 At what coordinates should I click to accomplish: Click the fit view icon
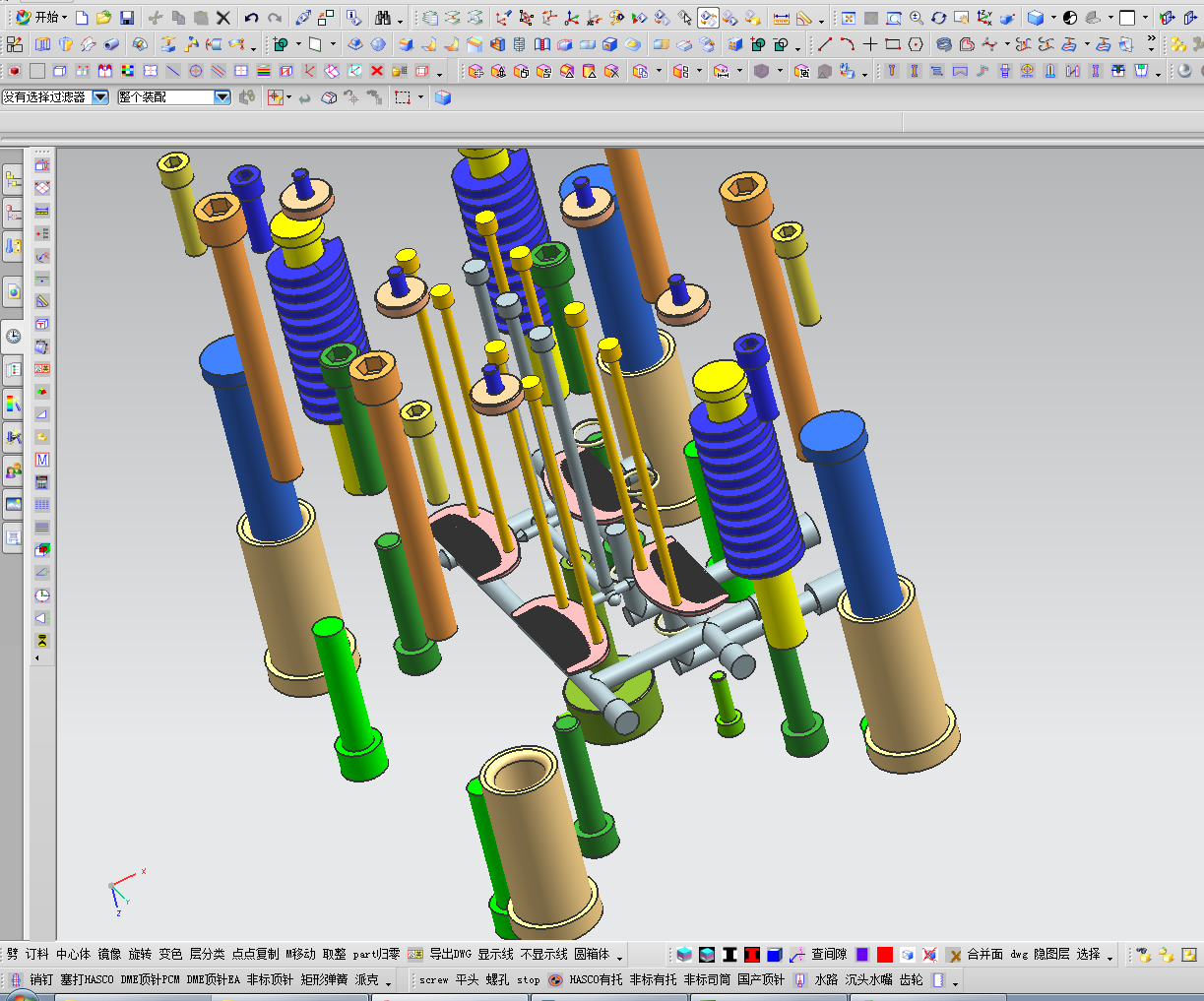(849, 18)
